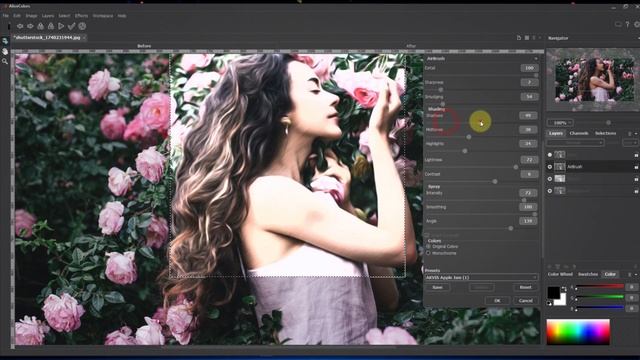The image size is (640, 360).
Task: Click the lock icon on the AirBrush layer row
Action: (636, 167)
